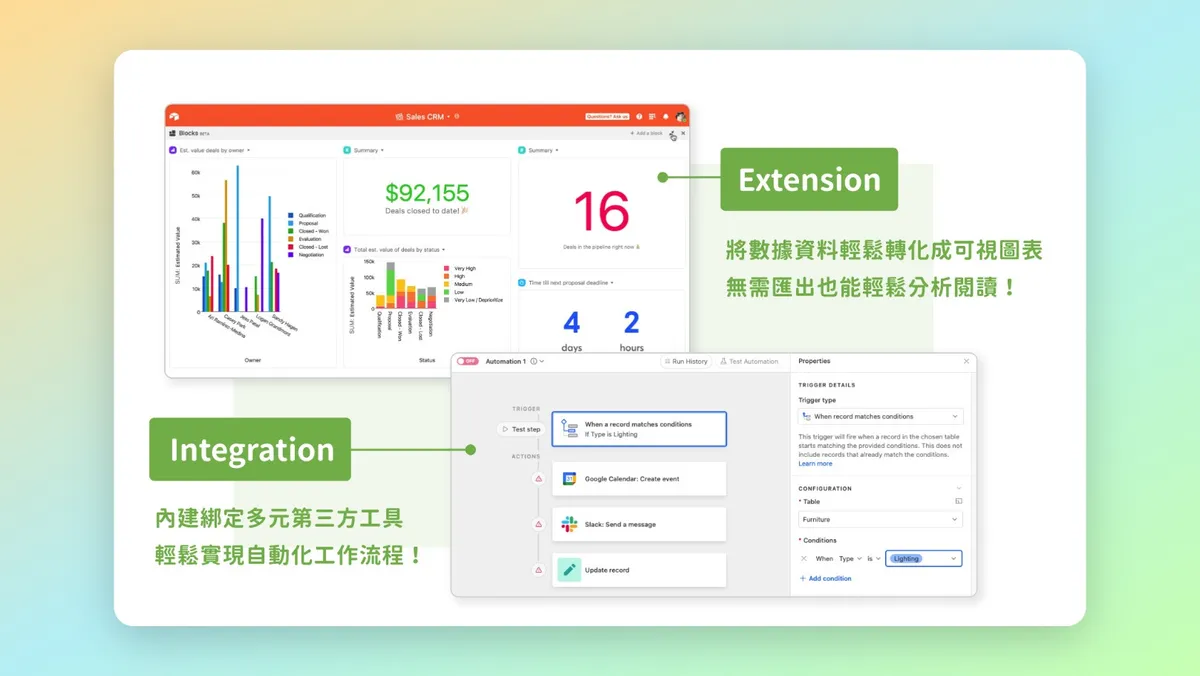Click the Google Calendar icon on the Create event action
The width and height of the screenshot is (1200, 676).
point(569,479)
